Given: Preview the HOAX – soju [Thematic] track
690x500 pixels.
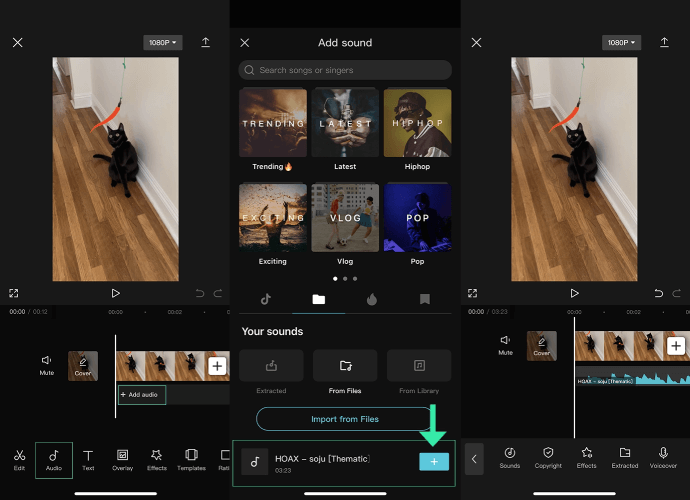Looking at the screenshot, I should [x=255, y=462].
